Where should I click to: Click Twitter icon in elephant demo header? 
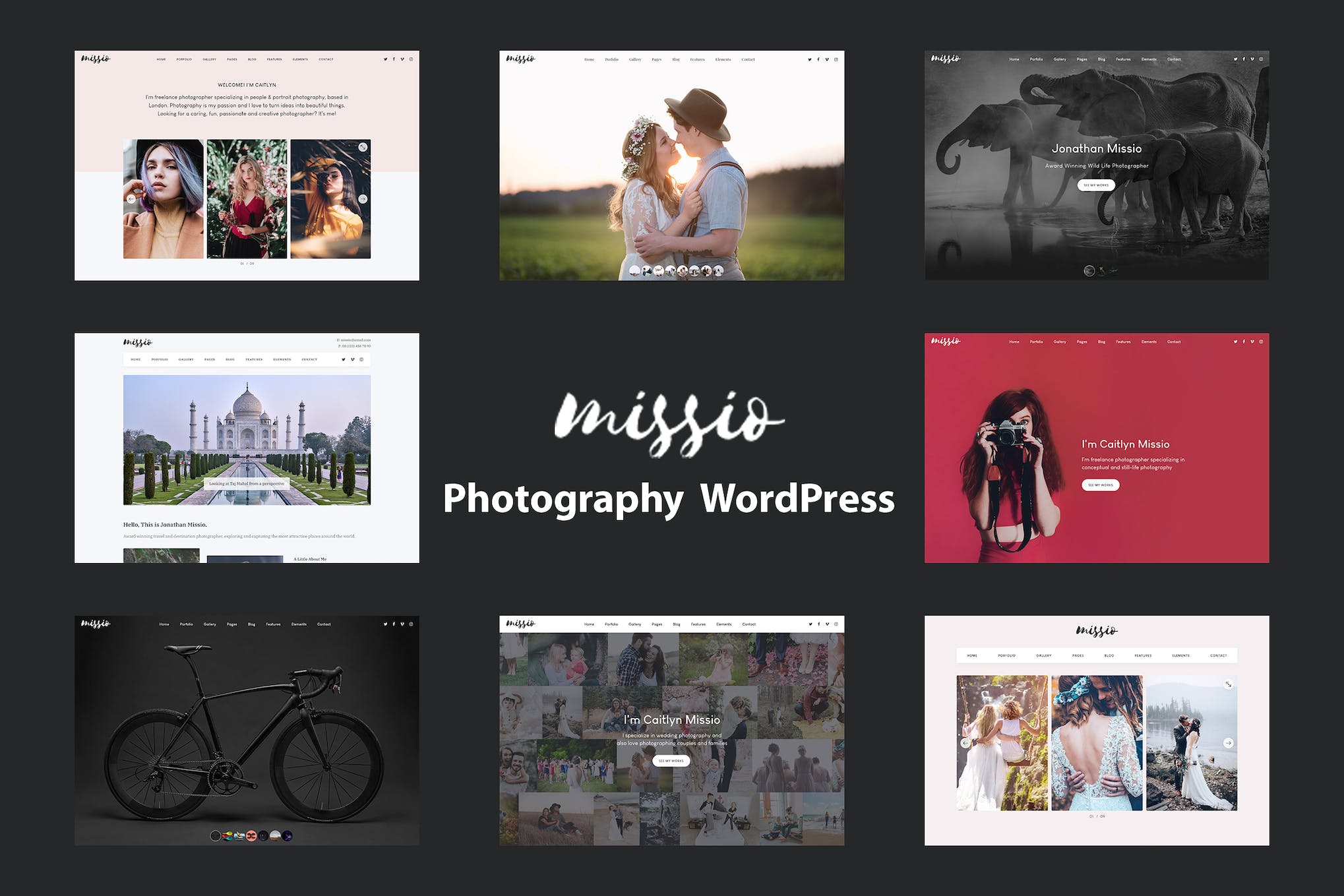[x=1235, y=59]
